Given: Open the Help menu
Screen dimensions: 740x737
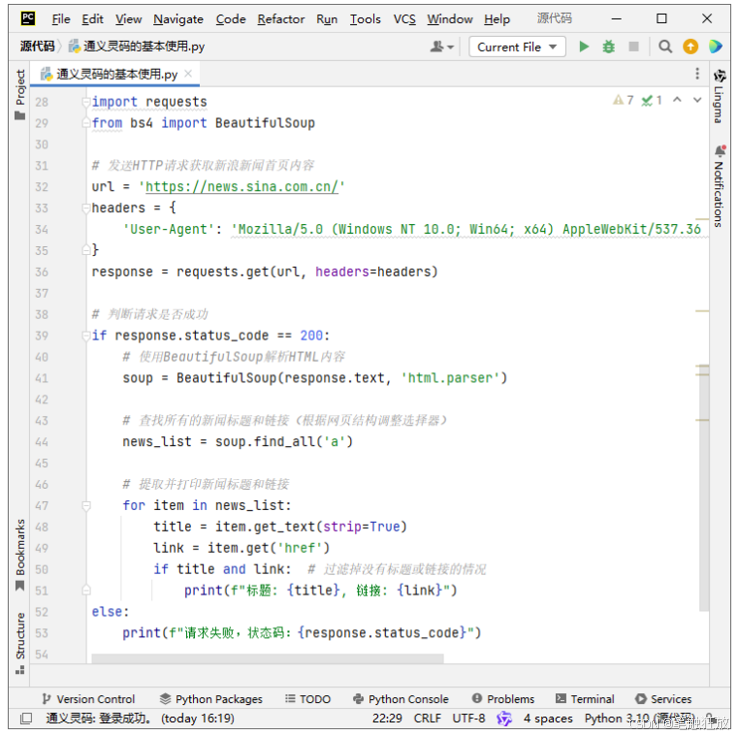Looking at the screenshot, I should (497, 19).
